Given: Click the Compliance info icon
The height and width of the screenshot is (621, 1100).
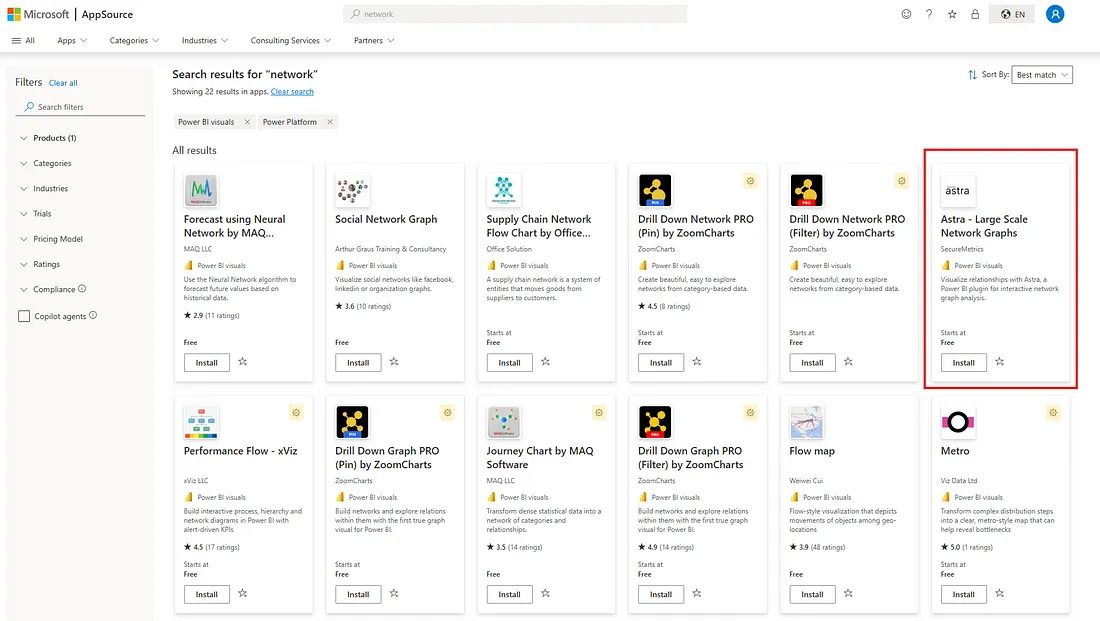Looking at the screenshot, I should [82, 288].
